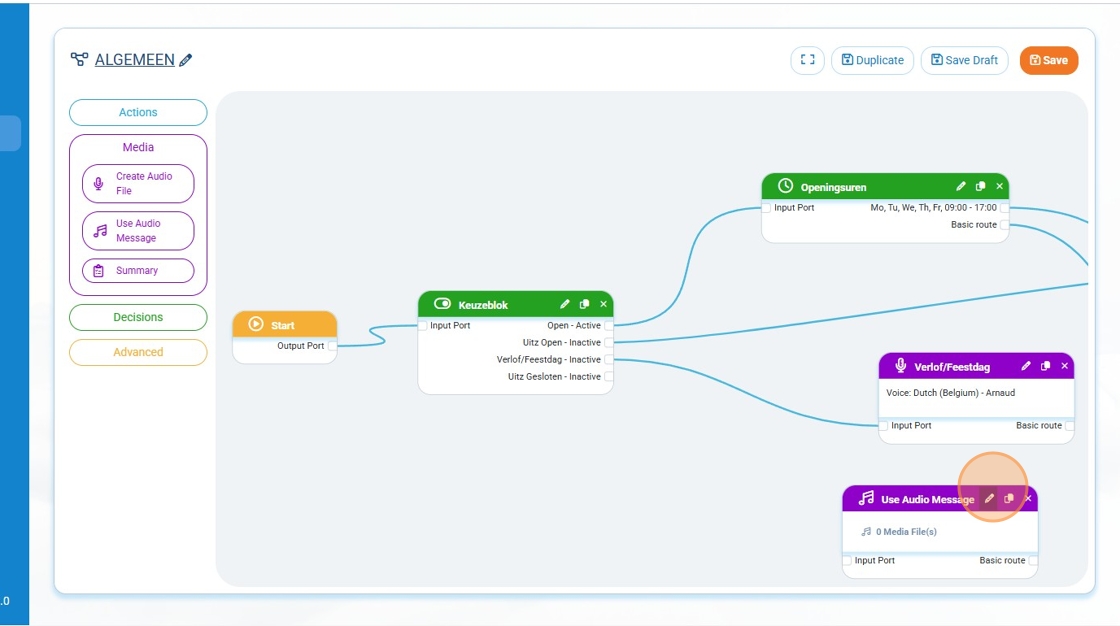Viewport: 1120px width, 626px height.
Task: Add a Create Audio File block
Action: coord(138,183)
